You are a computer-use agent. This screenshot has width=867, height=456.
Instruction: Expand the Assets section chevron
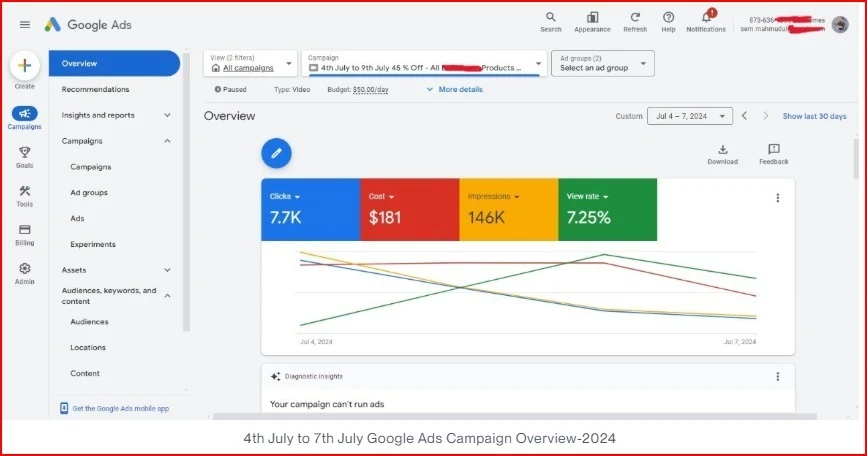click(x=168, y=270)
